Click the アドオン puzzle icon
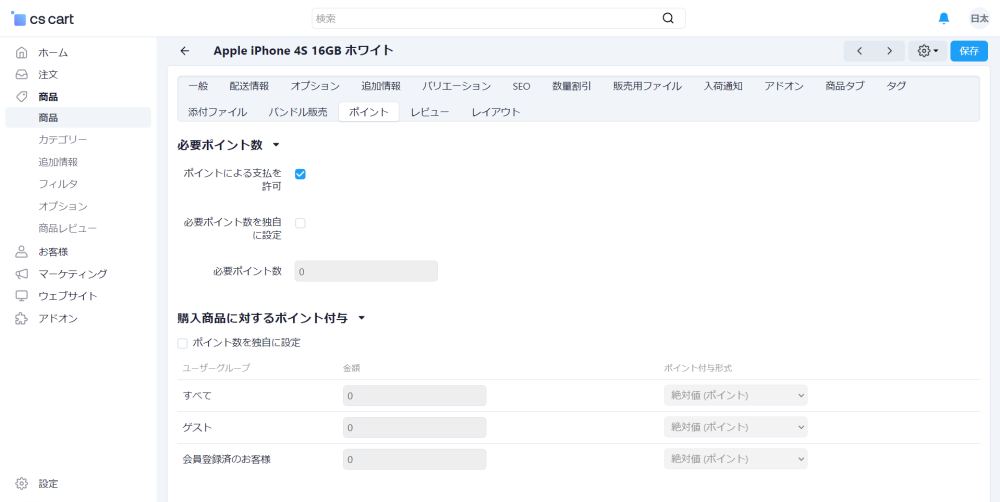1000x502 pixels. 22,318
